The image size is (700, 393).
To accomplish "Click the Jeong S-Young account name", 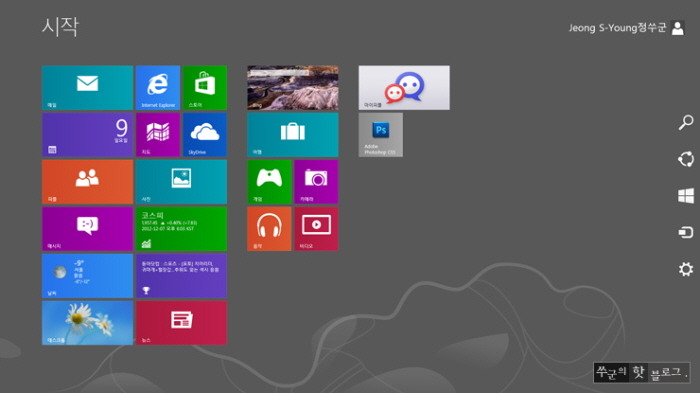I will pyautogui.click(x=617, y=28).
